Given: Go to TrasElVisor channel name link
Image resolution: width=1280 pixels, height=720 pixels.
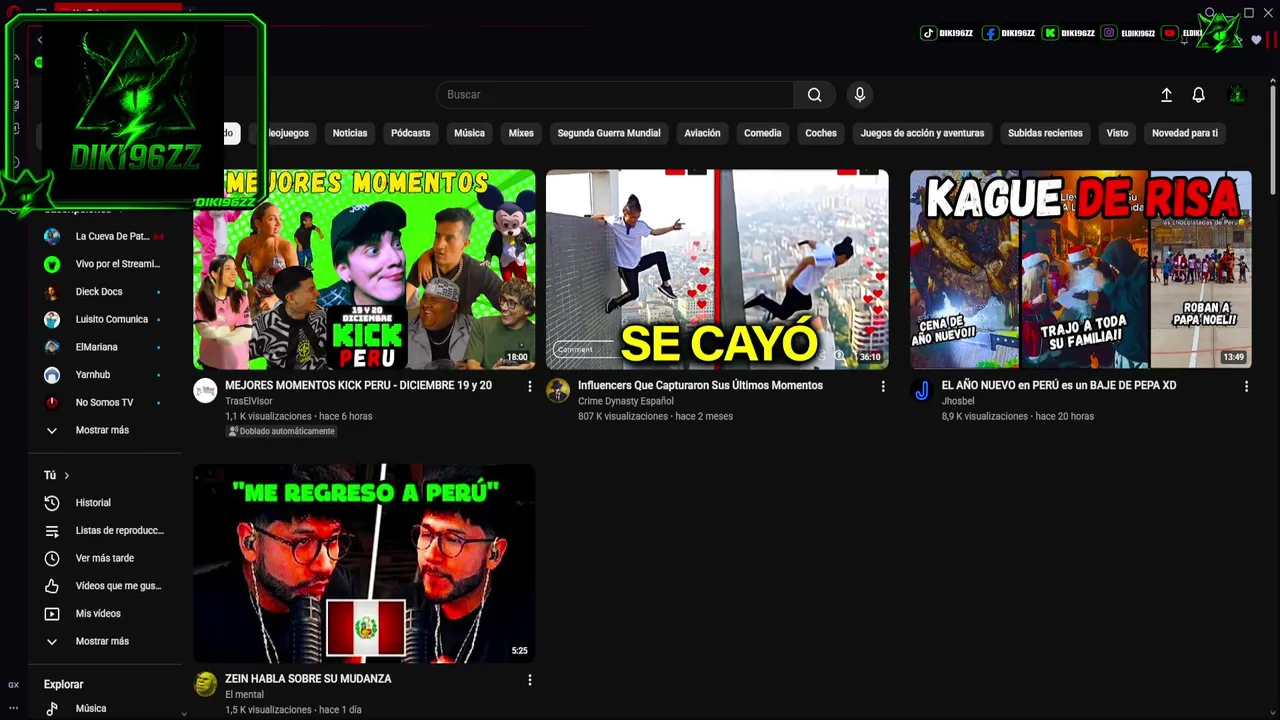Looking at the screenshot, I should (248, 401).
